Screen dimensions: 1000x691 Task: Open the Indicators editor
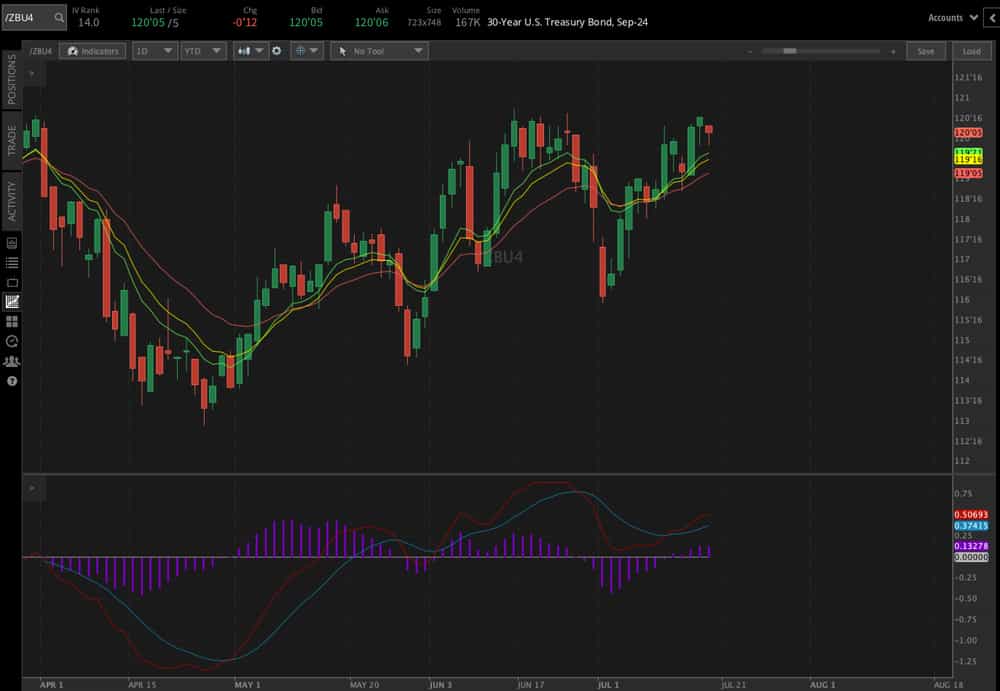92,51
